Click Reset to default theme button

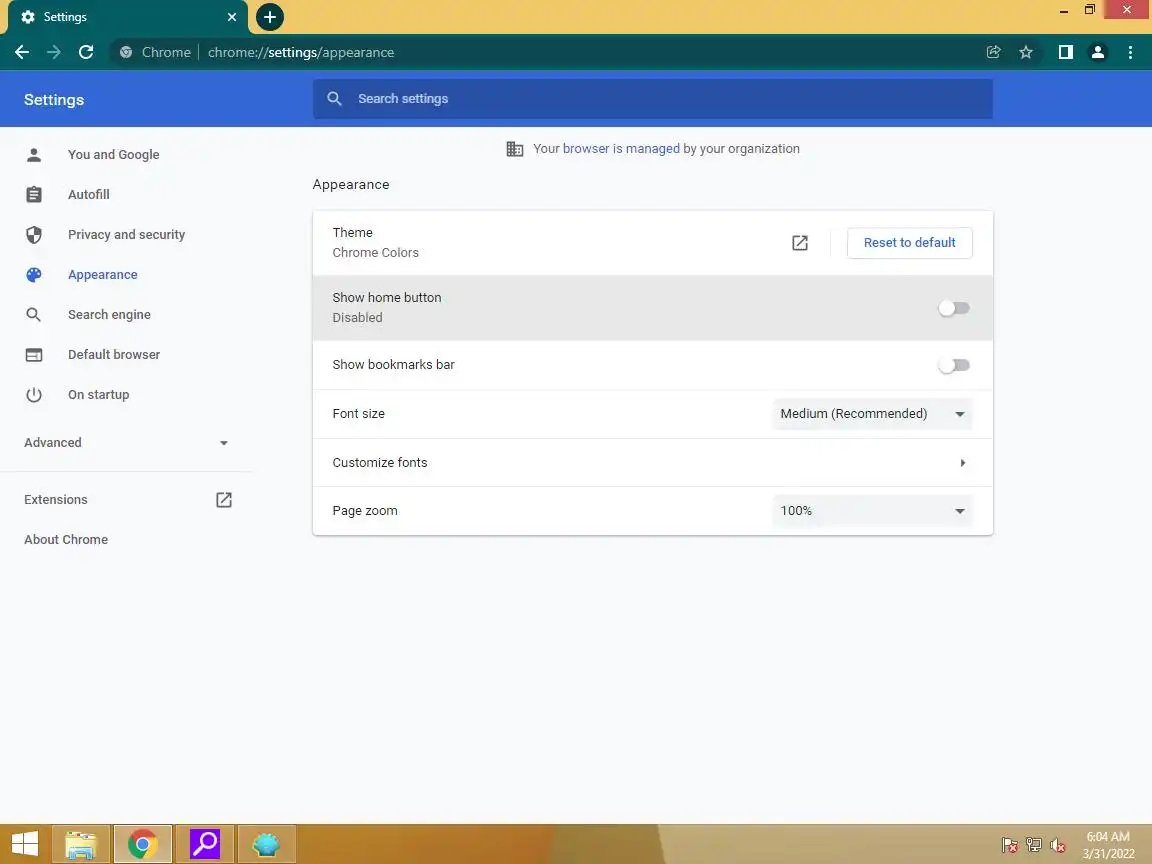tap(910, 242)
